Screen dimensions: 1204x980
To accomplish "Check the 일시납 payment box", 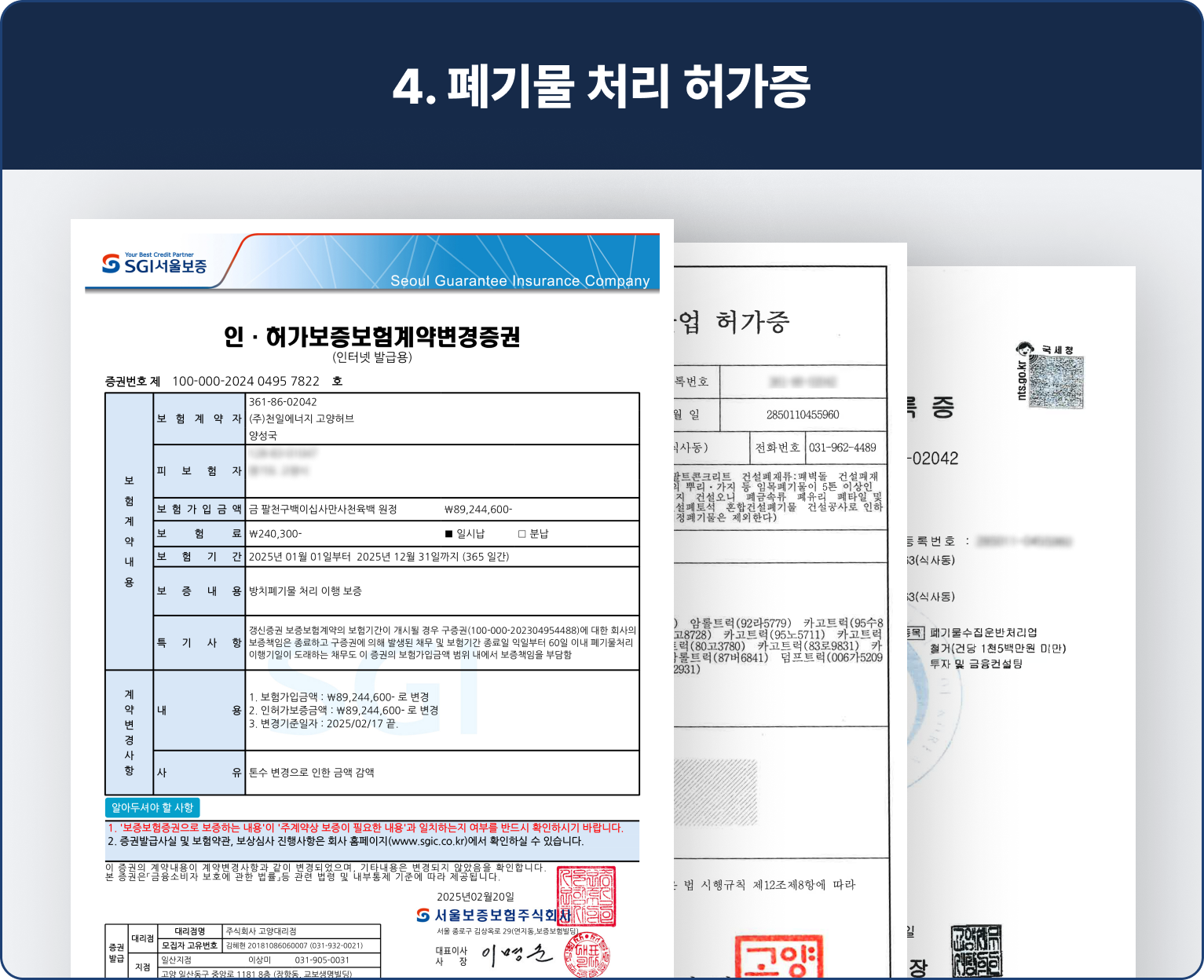I will click(448, 534).
